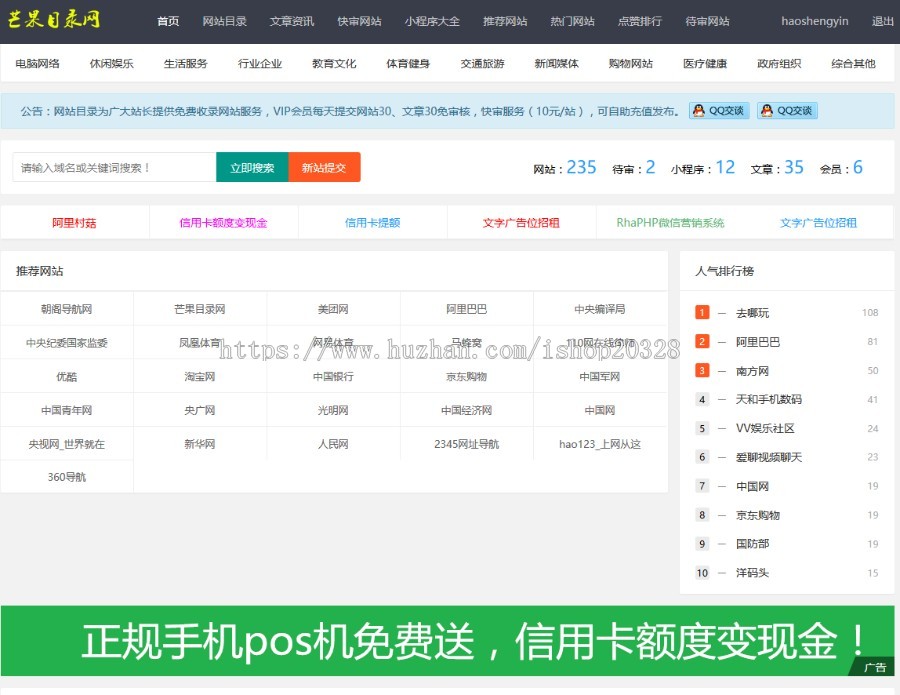Open 360导航 in recommended sites
Image resolution: width=900 pixels, height=695 pixels.
point(67,477)
